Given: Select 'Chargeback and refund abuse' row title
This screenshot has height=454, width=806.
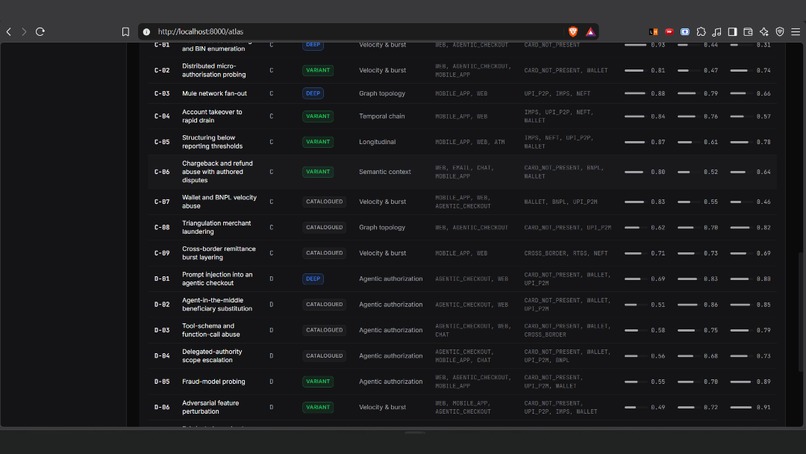Looking at the screenshot, I should (217, 172).
